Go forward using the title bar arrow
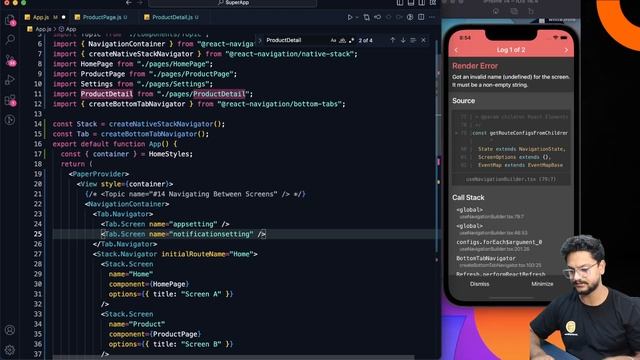The width and height of the screenshot is (640, 360). click(x=140, y=2)
